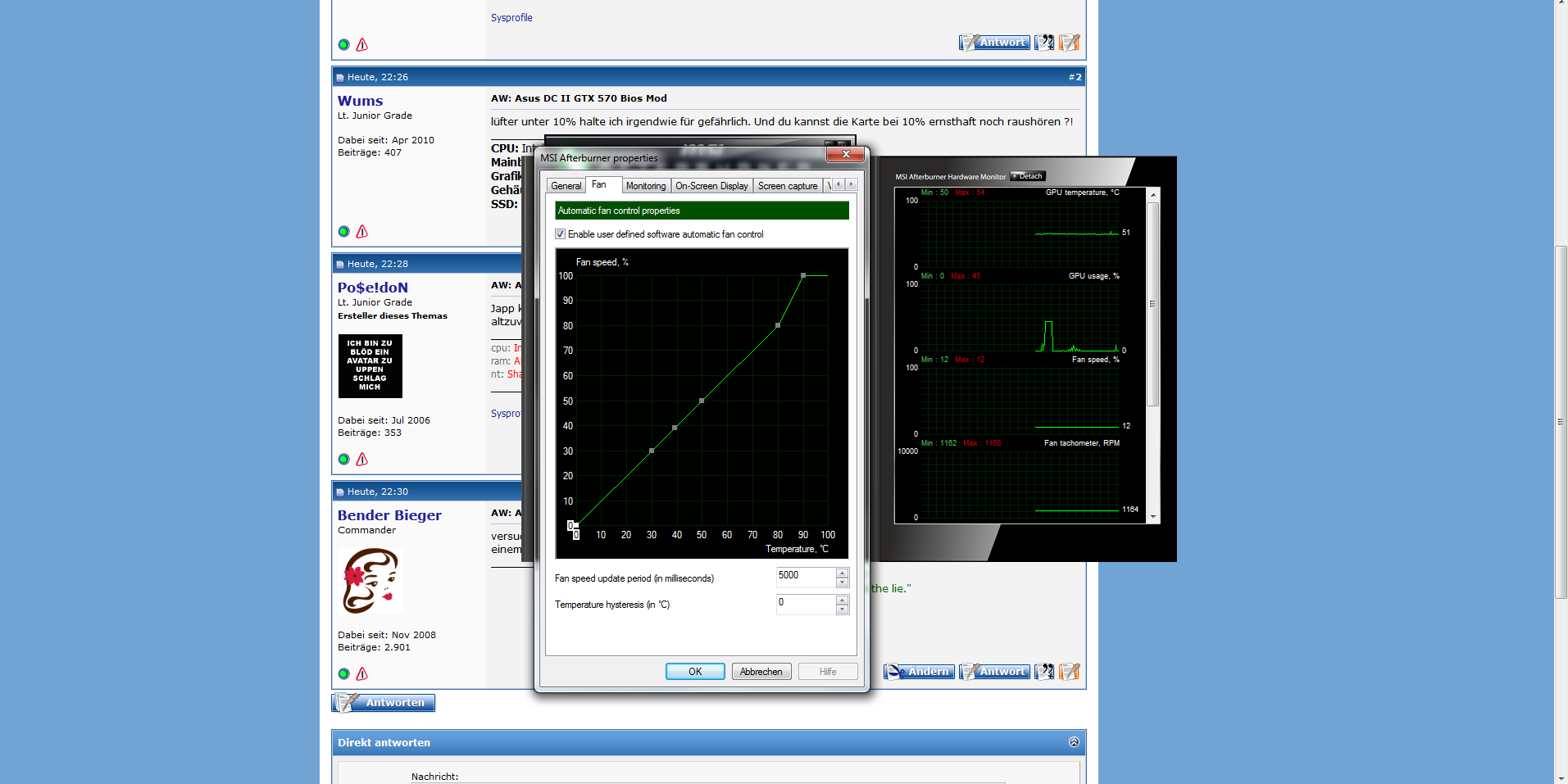Decrease temperature hysteresis value

point(842,610)
